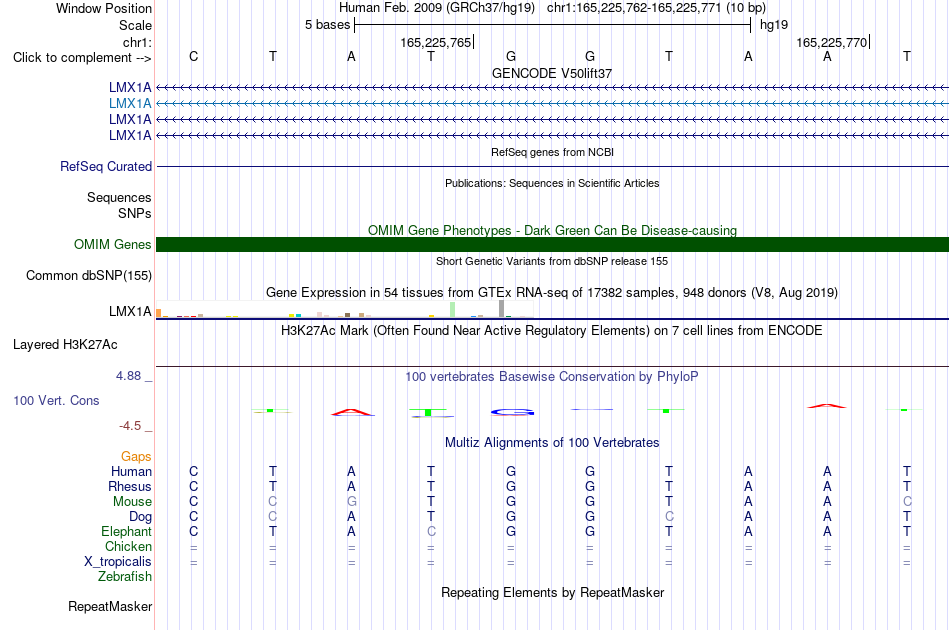This screenshot has width=950, height=630.
Task: Click the 165,225,770 ruler position marker
Action: 832,42
